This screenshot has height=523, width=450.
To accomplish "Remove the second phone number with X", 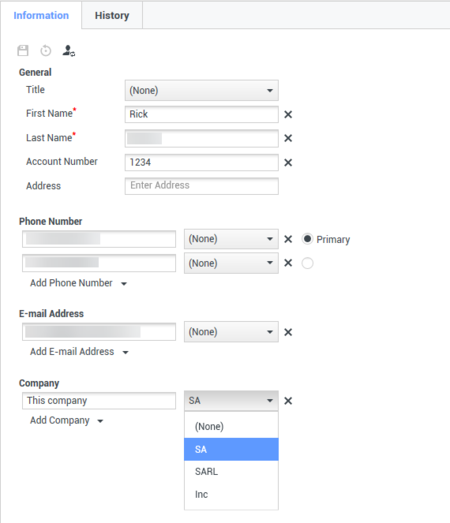I will pyautogui.click(x=288, y=263).
